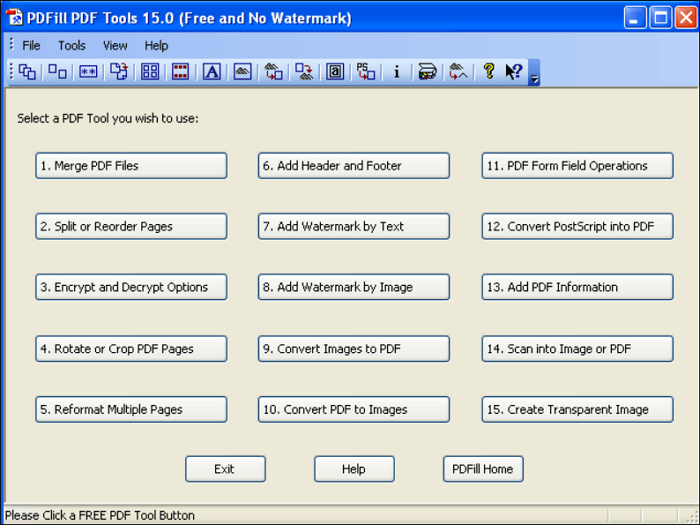Click '1. Merge PDF Files' button

coord(131,166)
